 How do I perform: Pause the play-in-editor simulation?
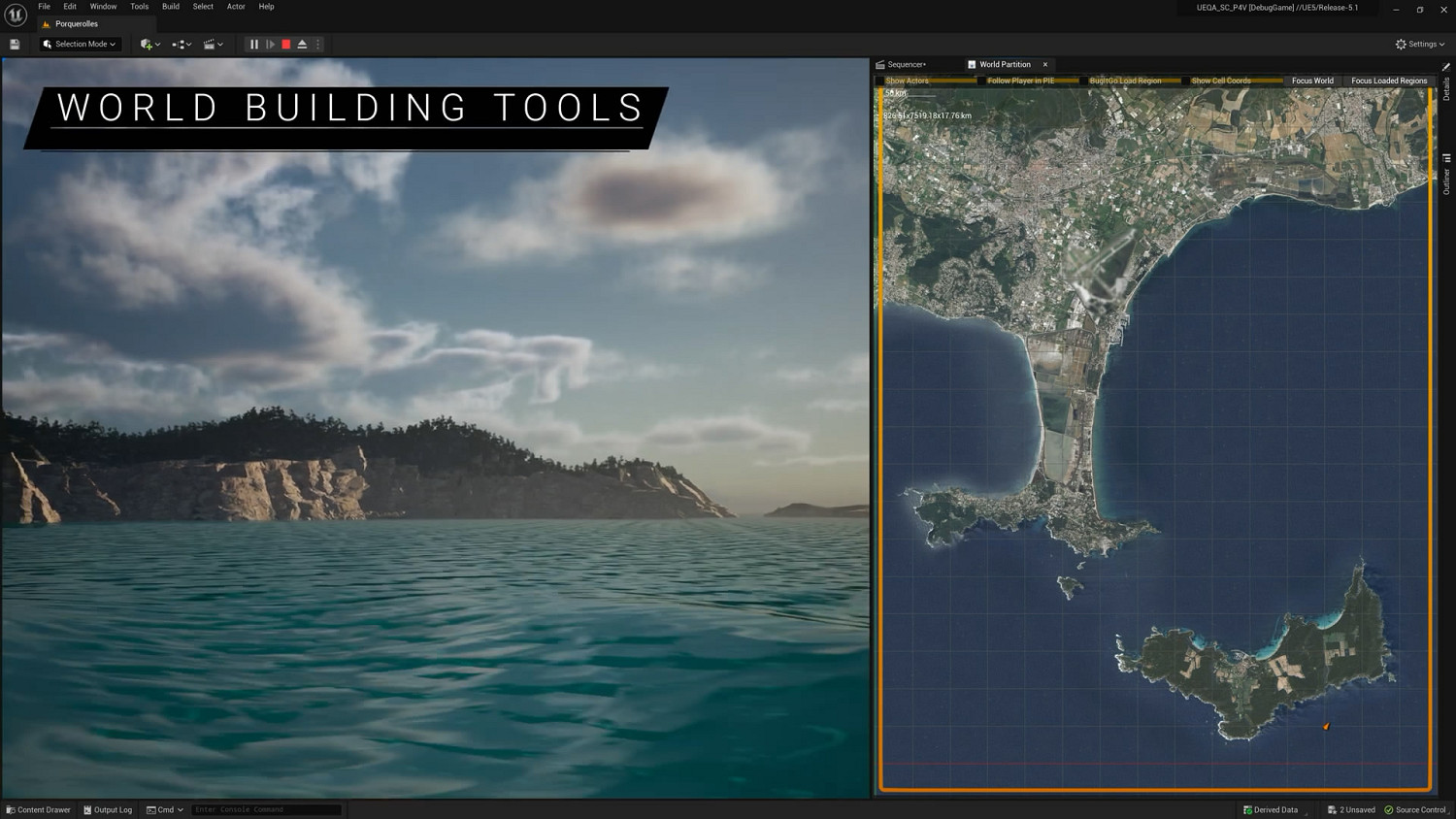[x=254, y=45]
